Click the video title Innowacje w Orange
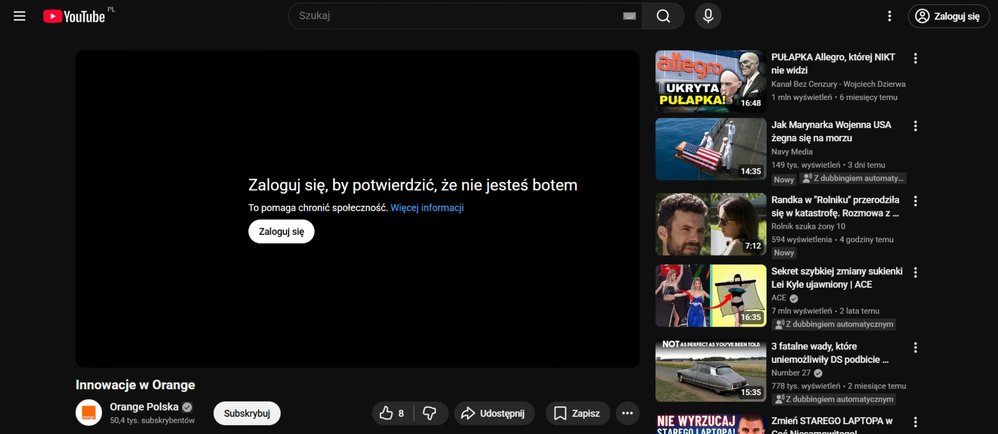The height and width of the screenshot is (434, 998). pyautogui.click(x=135, y=385)
